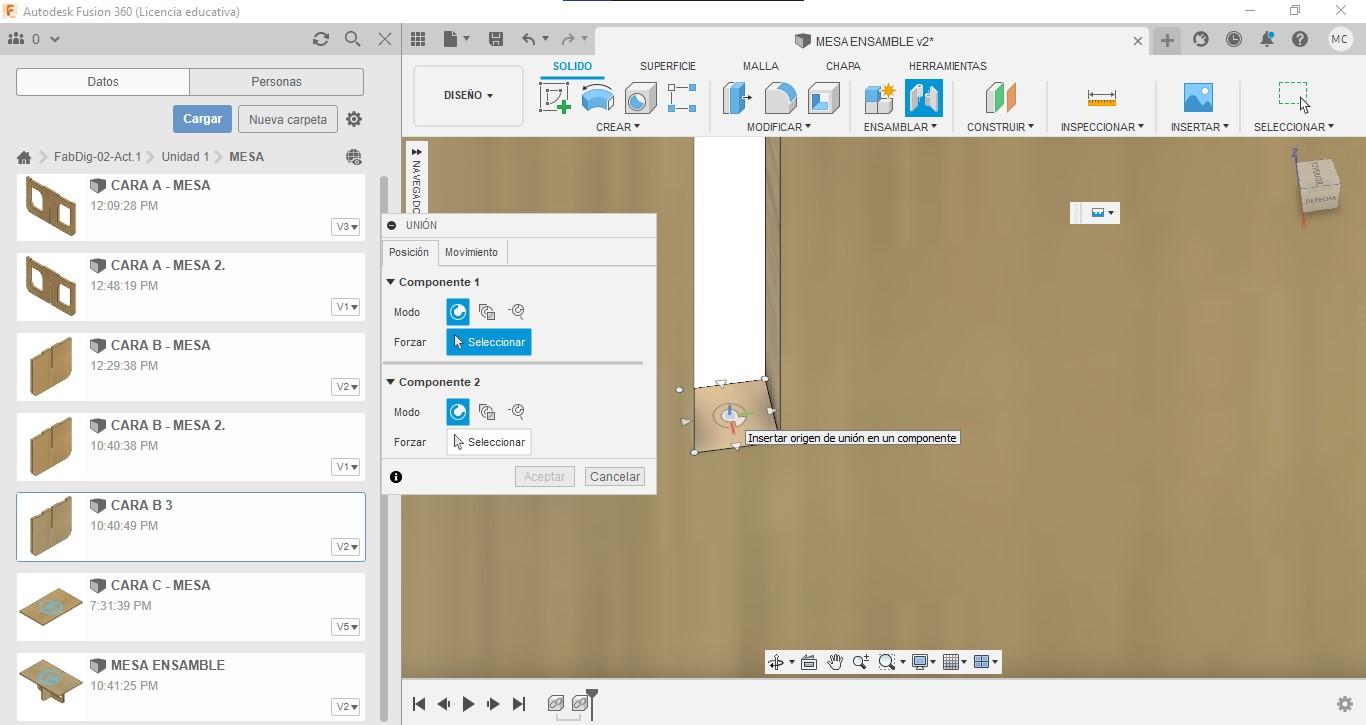Toggle Componente 1 Forzar Seleccionar
Viewport: 1366px width, 725px height.
489,342
